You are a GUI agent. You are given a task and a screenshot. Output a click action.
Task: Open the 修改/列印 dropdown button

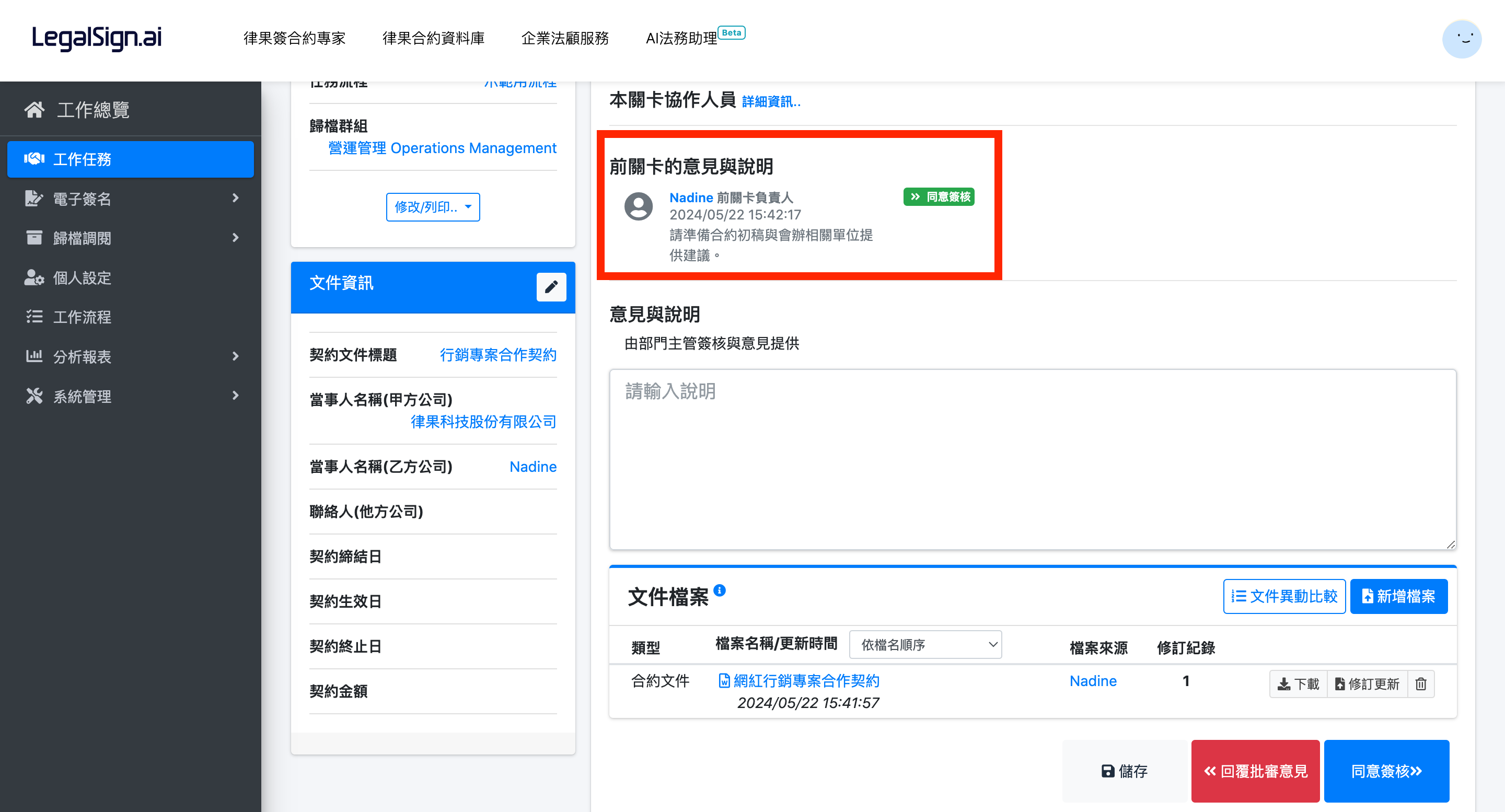coord(433,207)
